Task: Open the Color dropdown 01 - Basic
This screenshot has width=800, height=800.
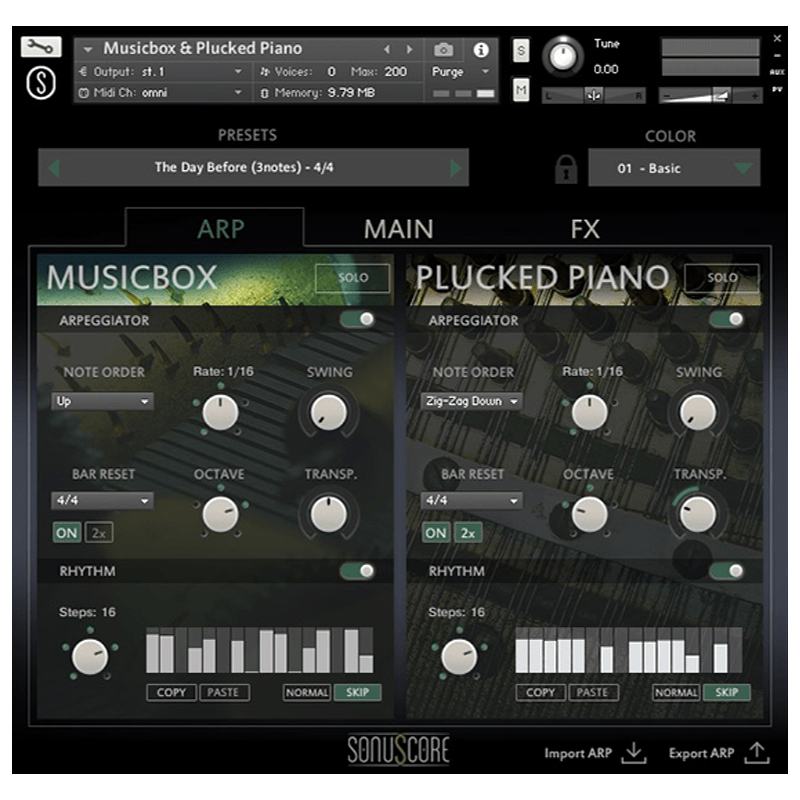Action: click(x=674, y=168)
